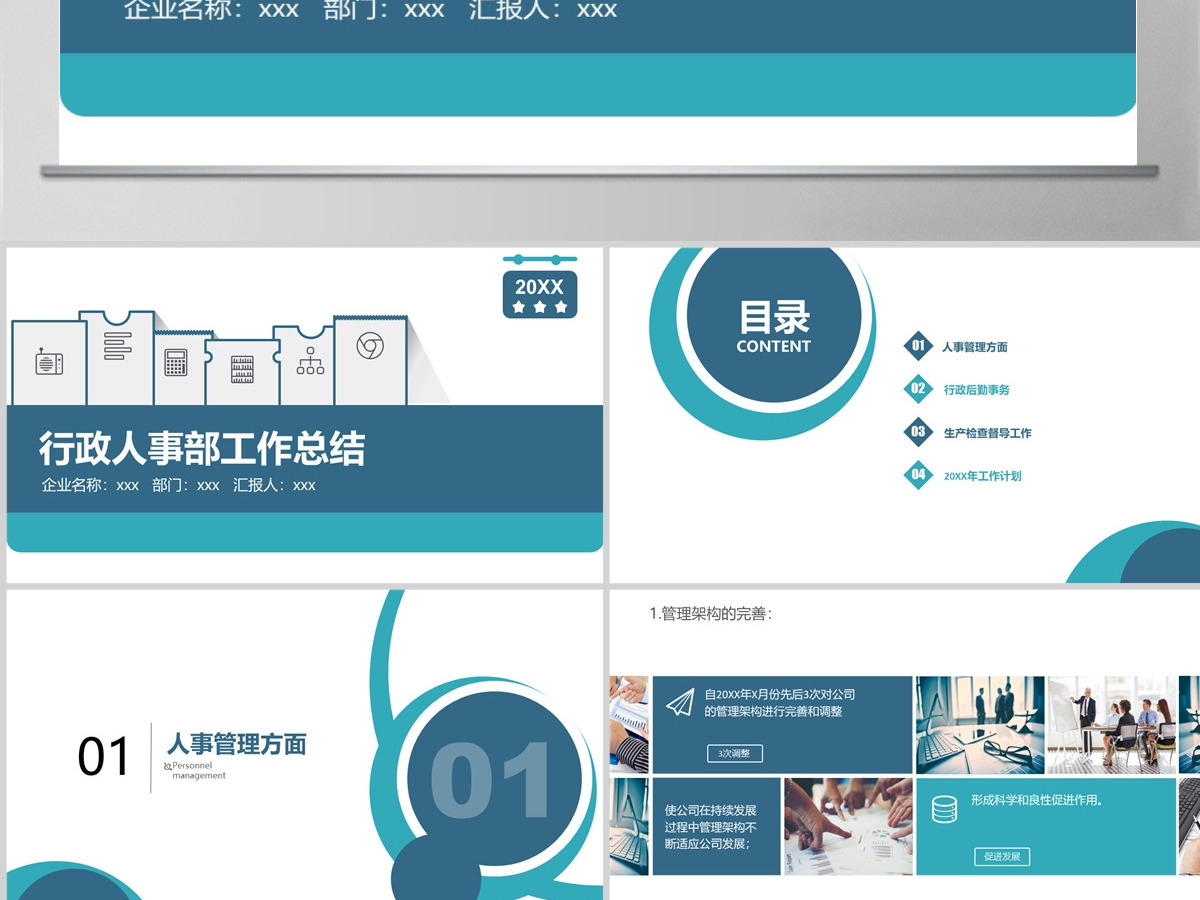The width and height of the screenshot is (1200, 900).
Task: Click the hands pointing at documents photo
Action: [x=848, y=827]
